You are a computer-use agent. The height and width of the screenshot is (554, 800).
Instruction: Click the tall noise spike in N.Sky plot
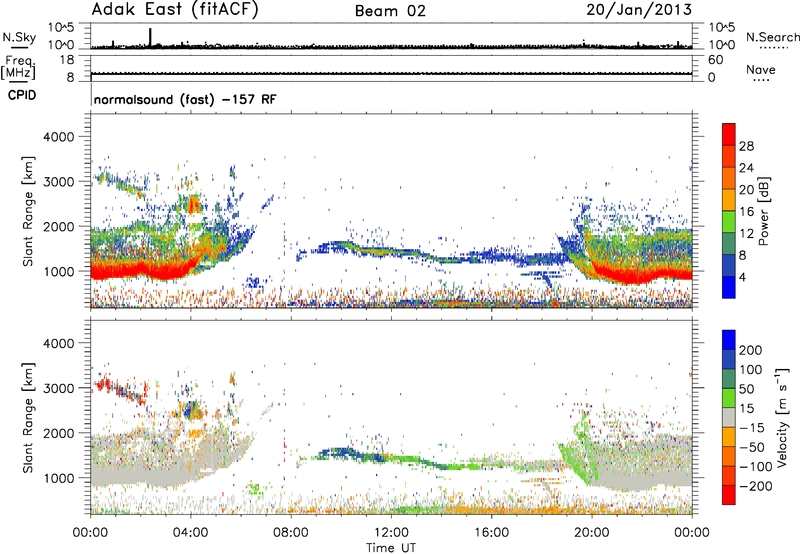click(x=150, y=37)
